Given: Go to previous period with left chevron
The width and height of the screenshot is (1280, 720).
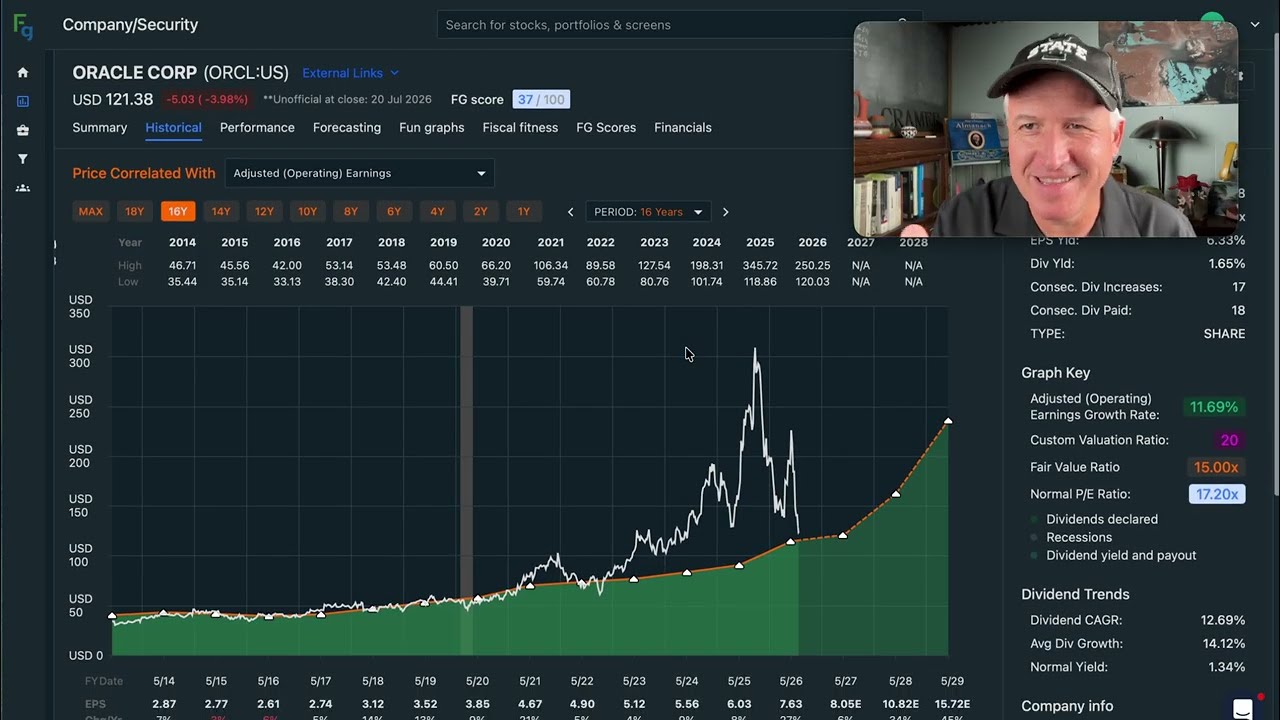Looking at the screenshot, I should [571, 212].
